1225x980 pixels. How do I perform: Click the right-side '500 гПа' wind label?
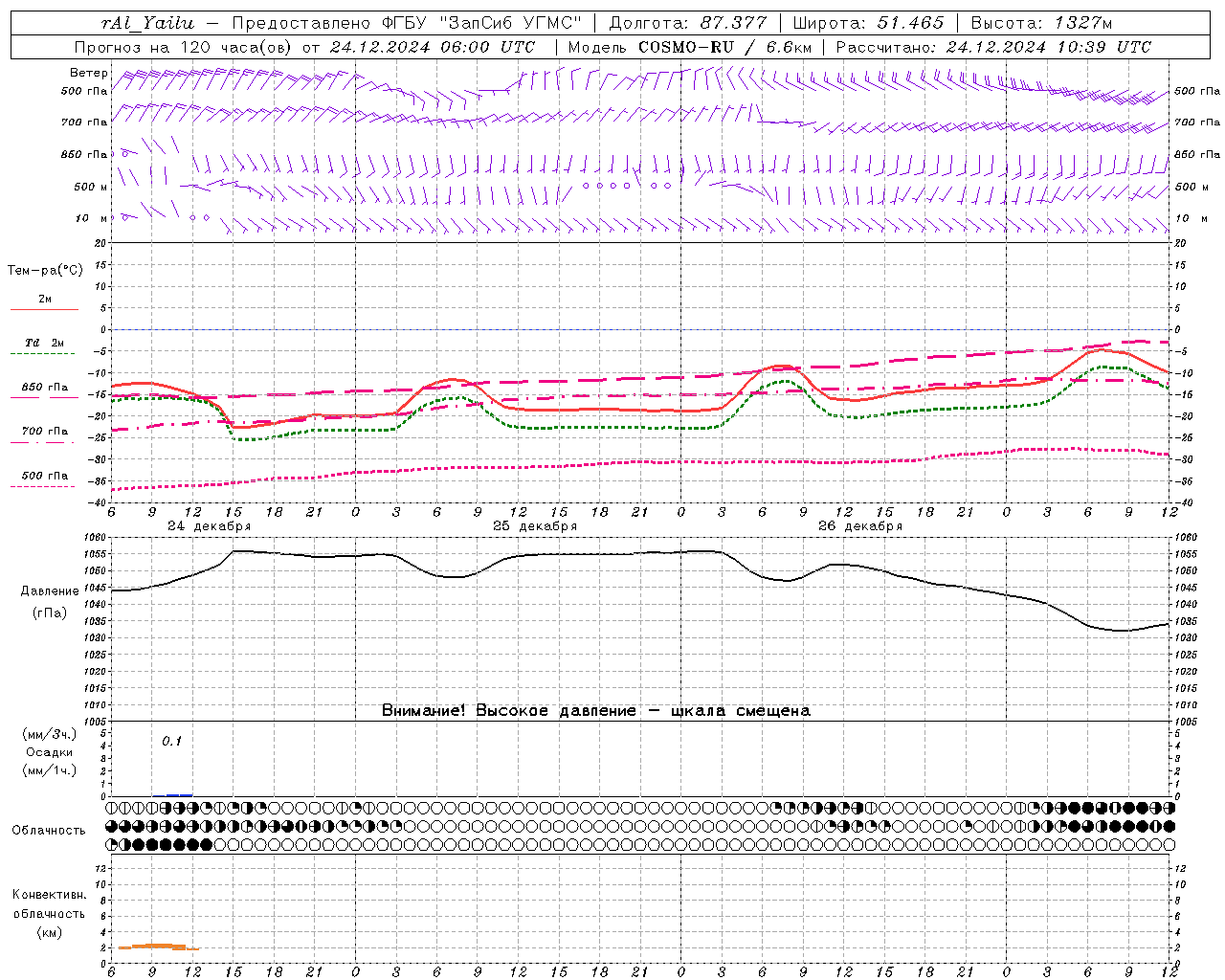pyautogui.click(x=1197, y=91)
